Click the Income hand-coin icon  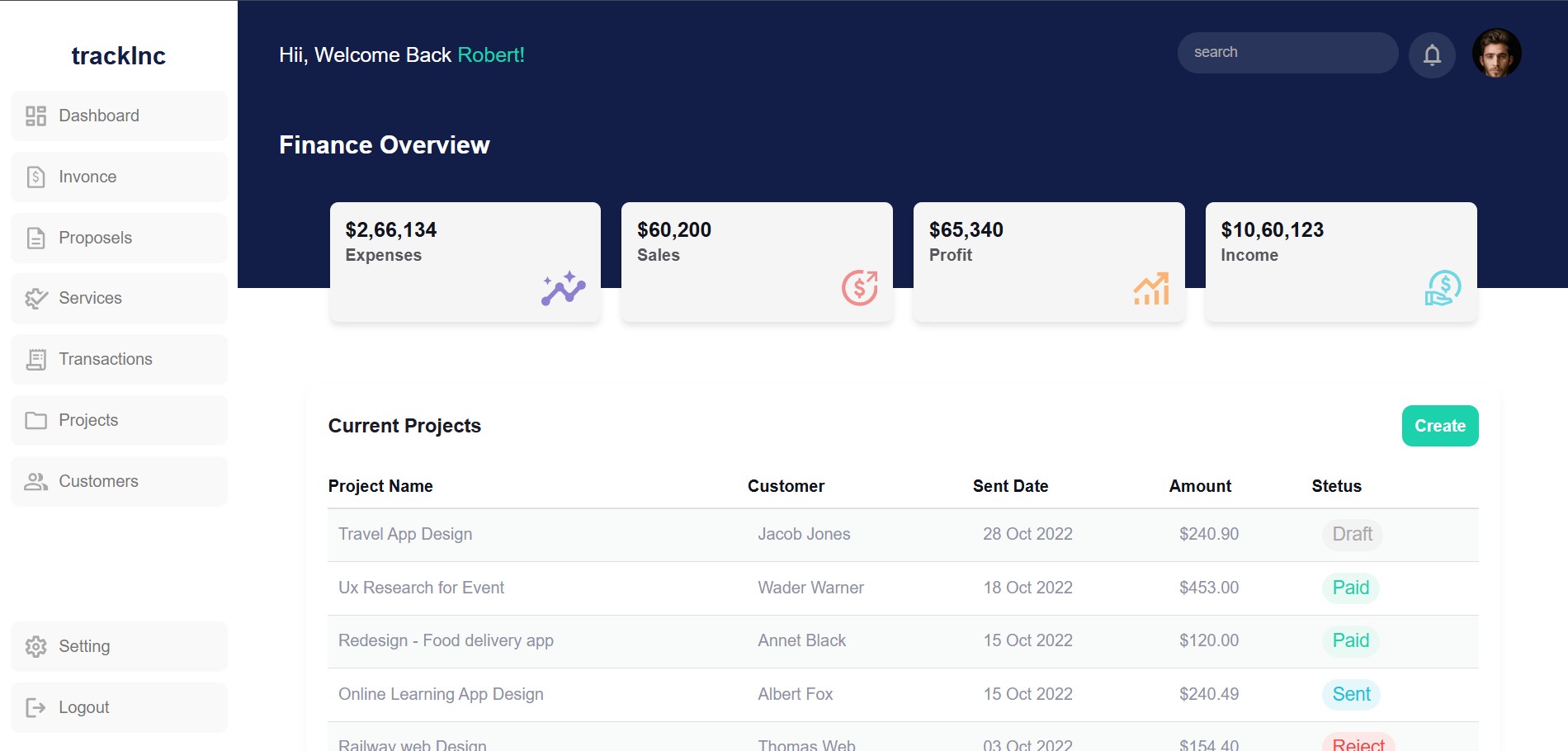pyautogui.click(x=1443, y=288)
